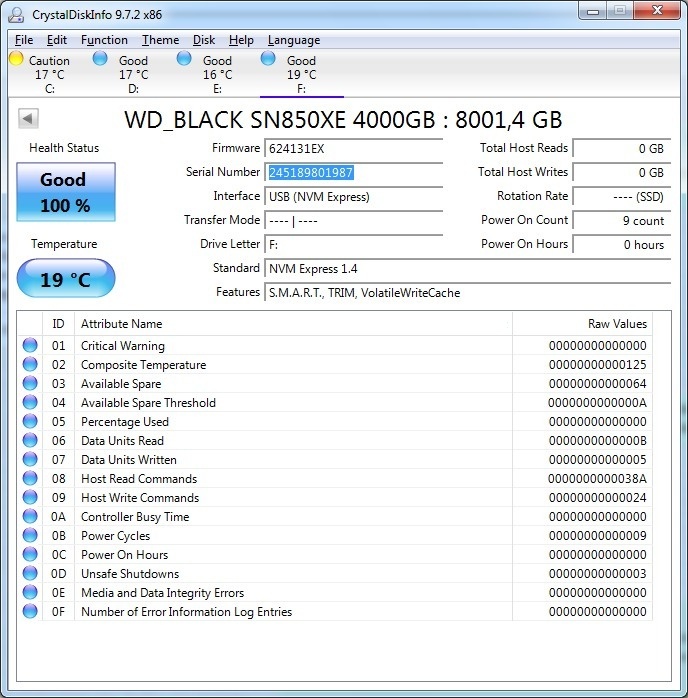Click the Composite Temperature raw value ending 0125
688x698 pixels.
coord(597,365)
